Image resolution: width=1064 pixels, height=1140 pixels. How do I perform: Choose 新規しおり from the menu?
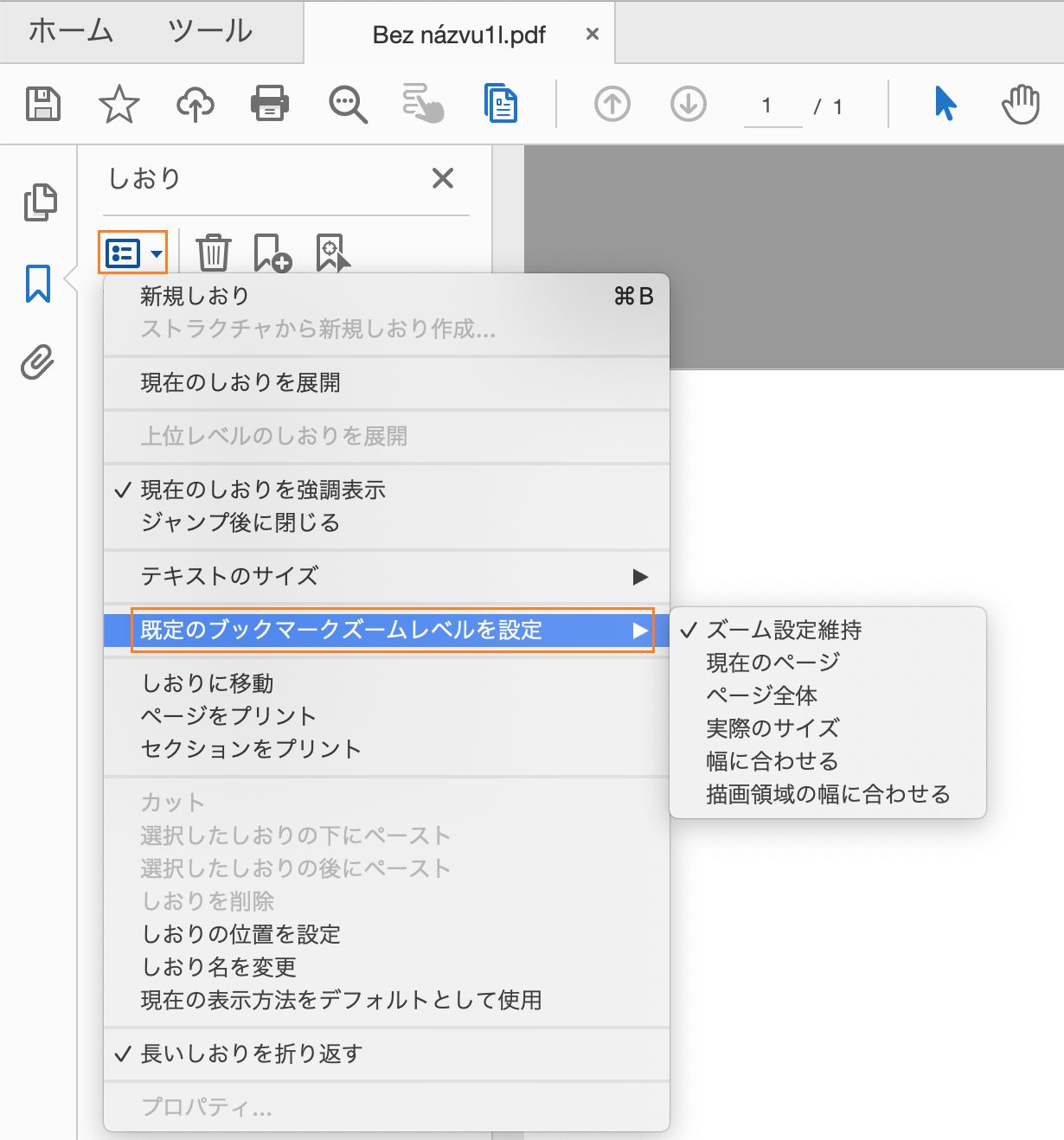click(x=192, y=295)
